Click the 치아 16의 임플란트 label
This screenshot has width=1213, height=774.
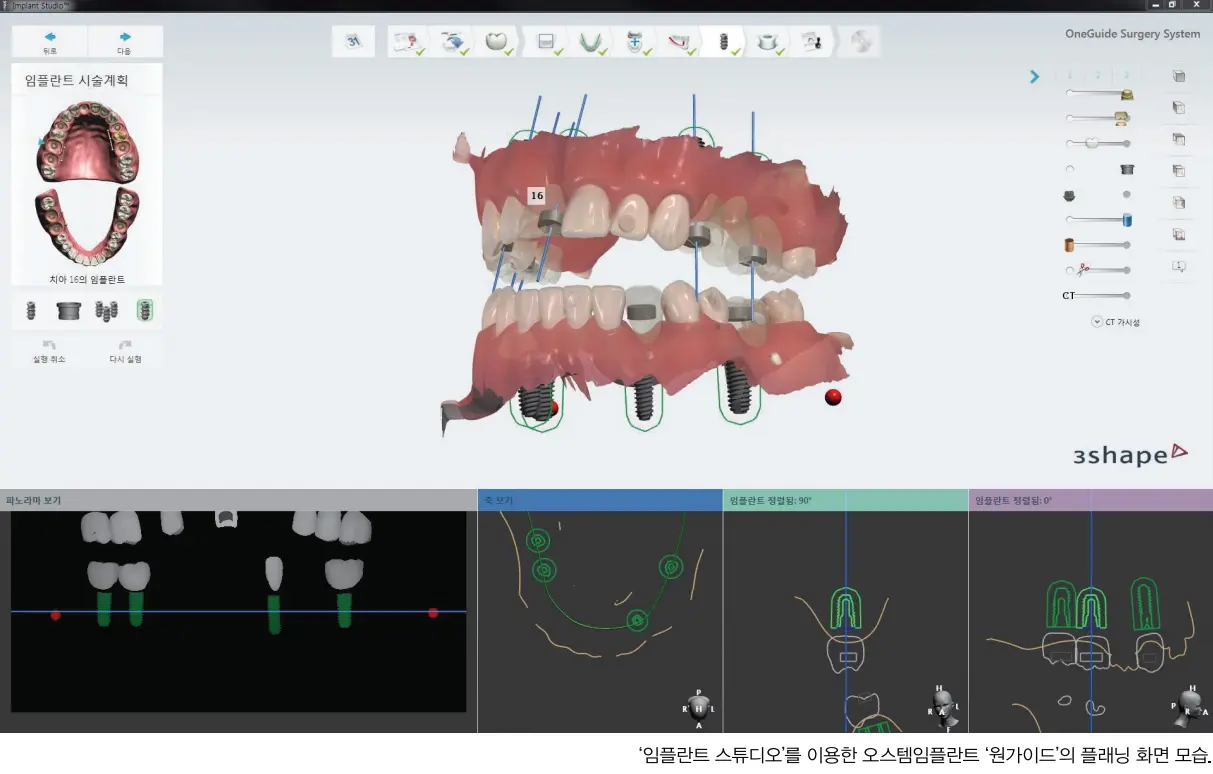pos(87,279)
